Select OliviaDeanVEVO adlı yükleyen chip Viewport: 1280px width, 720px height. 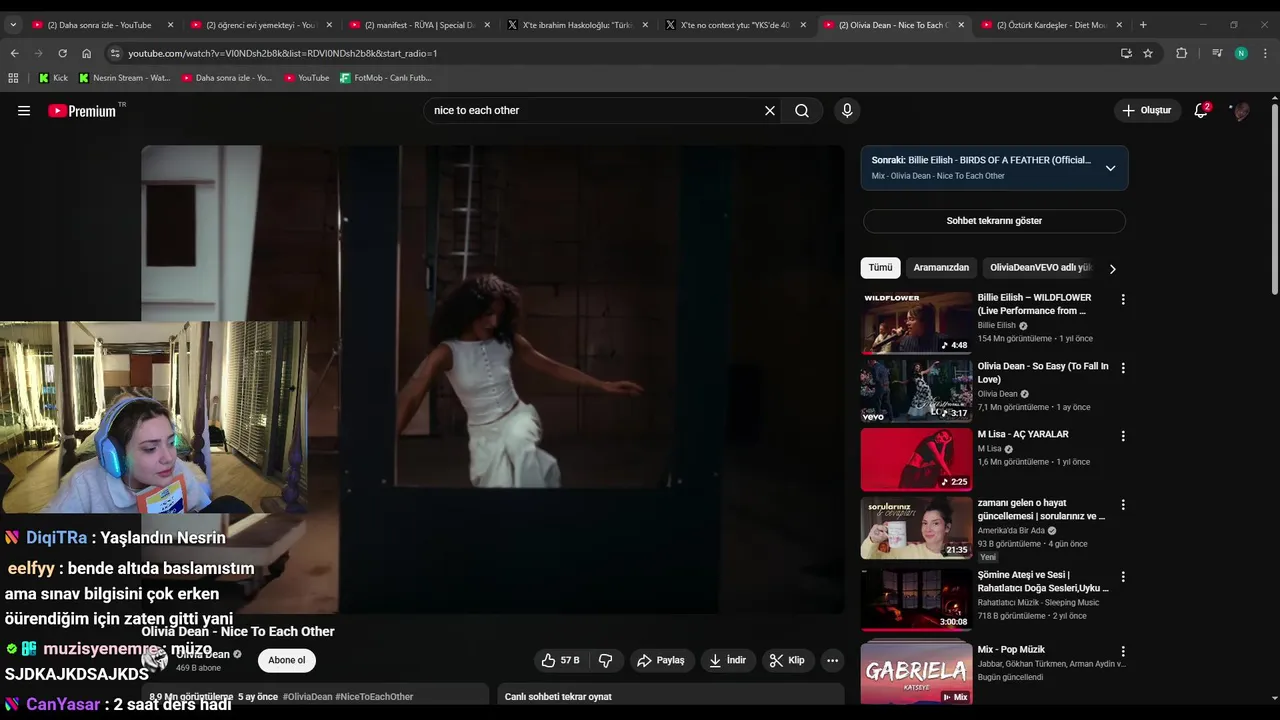click(x=1040, y=268)
